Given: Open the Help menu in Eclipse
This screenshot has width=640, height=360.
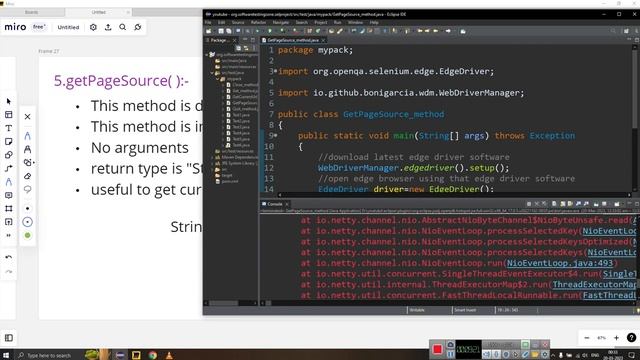Looking at the screenshot, I should [x=373, y=22].
